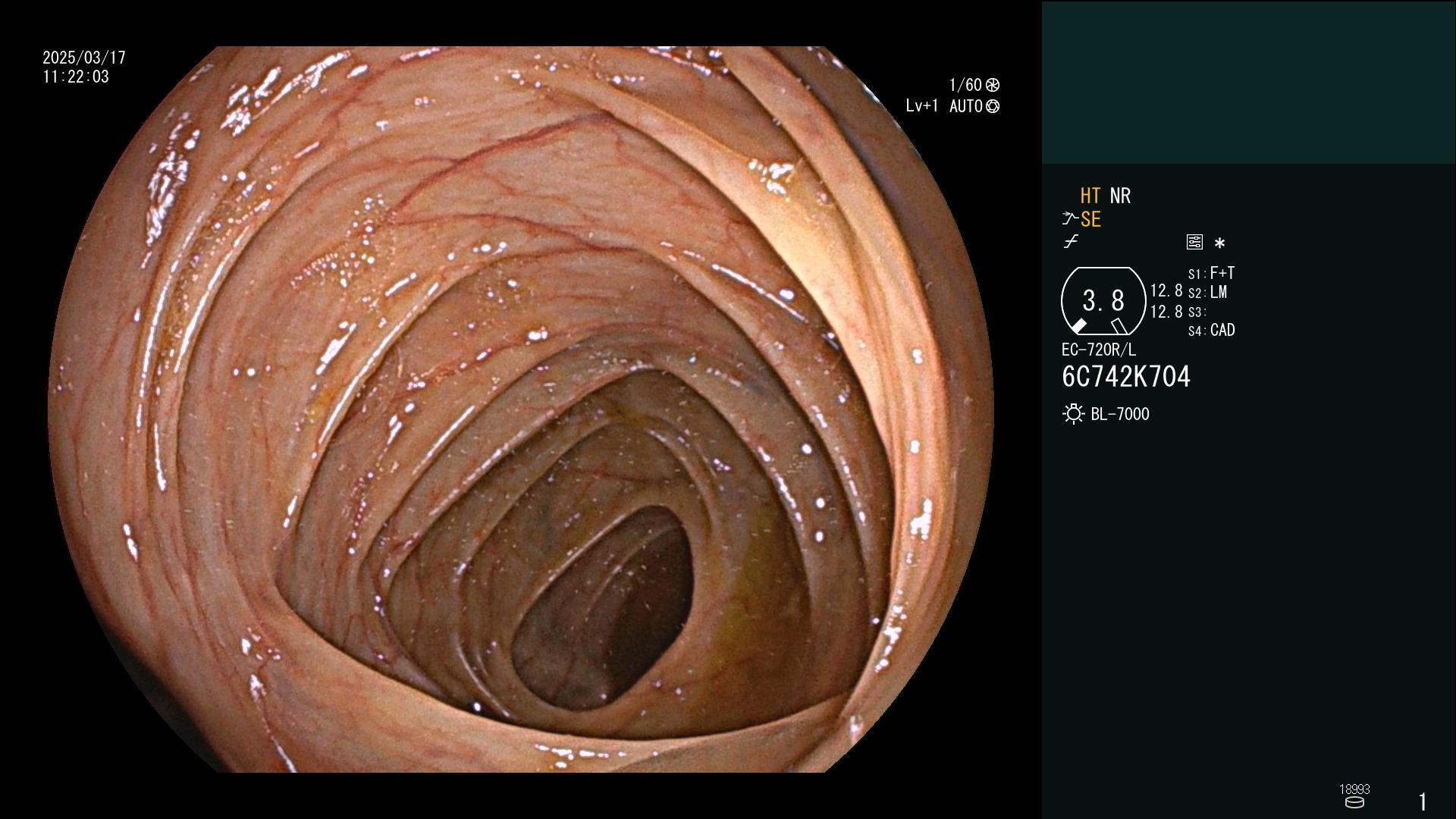Click the serial number 6C742K704
1456x819 pixels.
[x=1126, y=377]
